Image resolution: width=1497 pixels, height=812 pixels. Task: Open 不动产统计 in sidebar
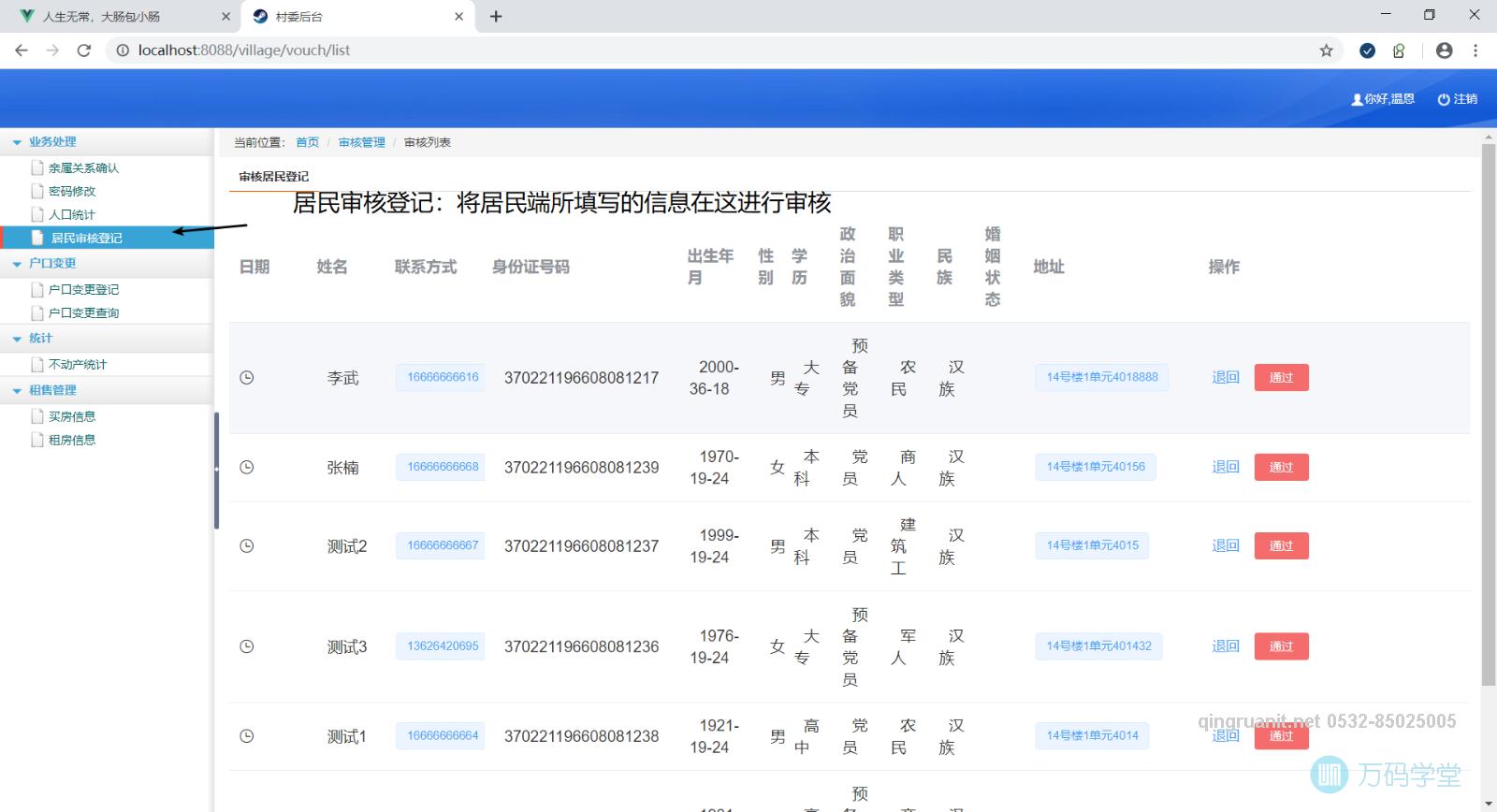tap(78, 365)
